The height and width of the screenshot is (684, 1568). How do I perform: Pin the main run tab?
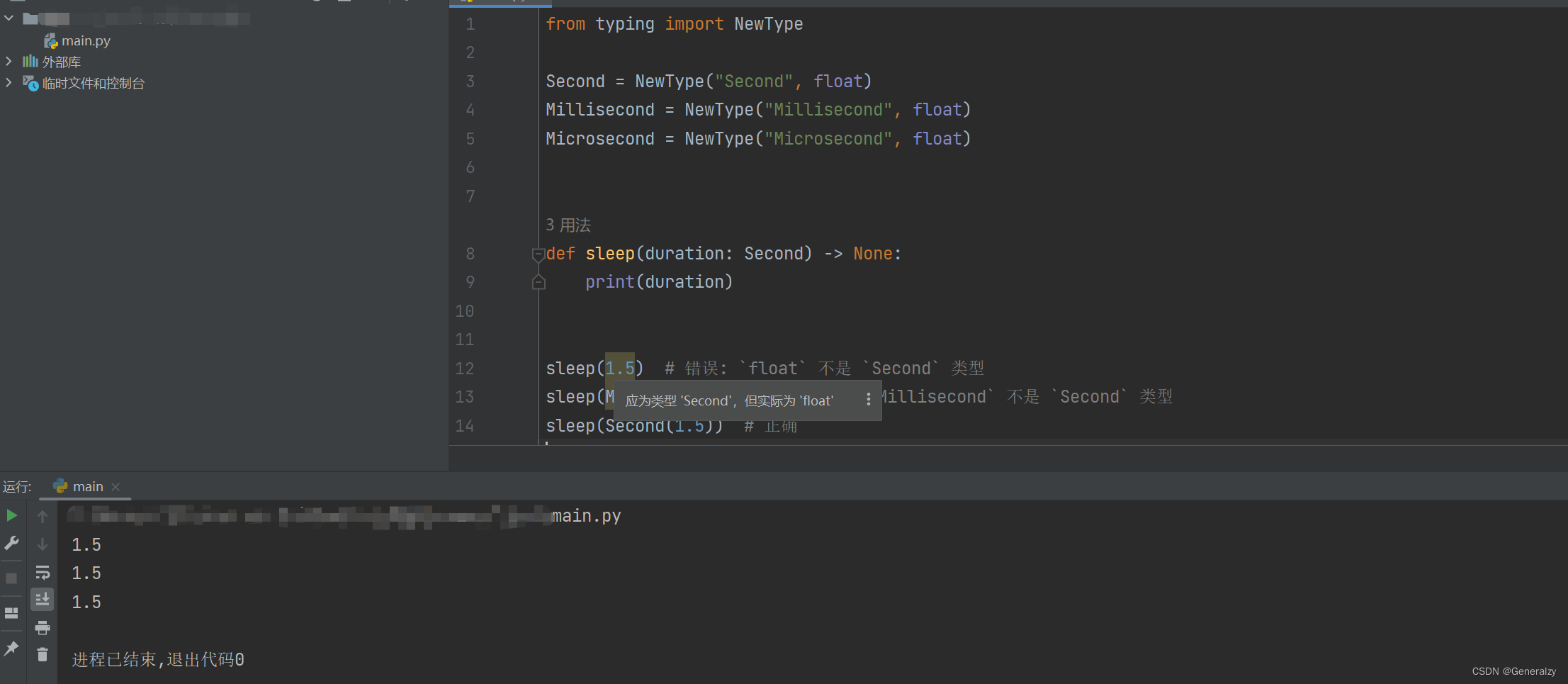click(11, 647)
